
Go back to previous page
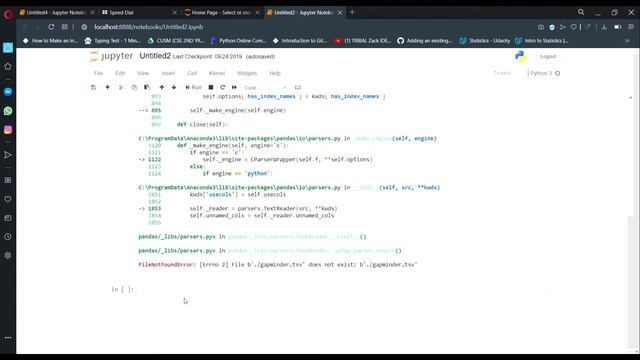pos(25,27)
